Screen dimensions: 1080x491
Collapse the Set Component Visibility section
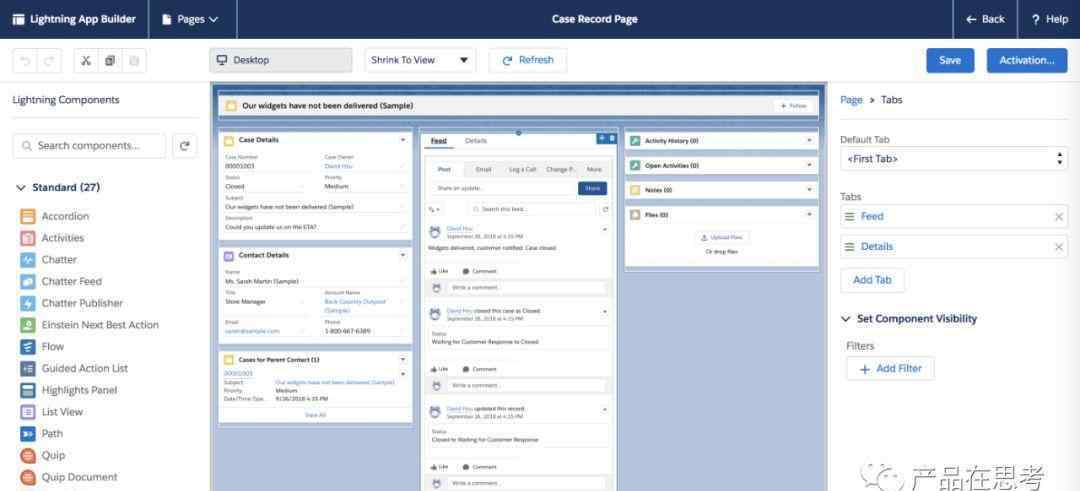click(x=846, y=319)
